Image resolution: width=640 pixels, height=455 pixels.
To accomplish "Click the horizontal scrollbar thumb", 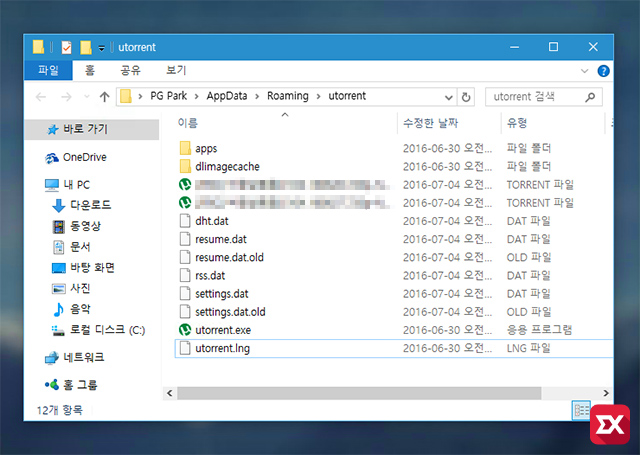I will pos(359,393).
